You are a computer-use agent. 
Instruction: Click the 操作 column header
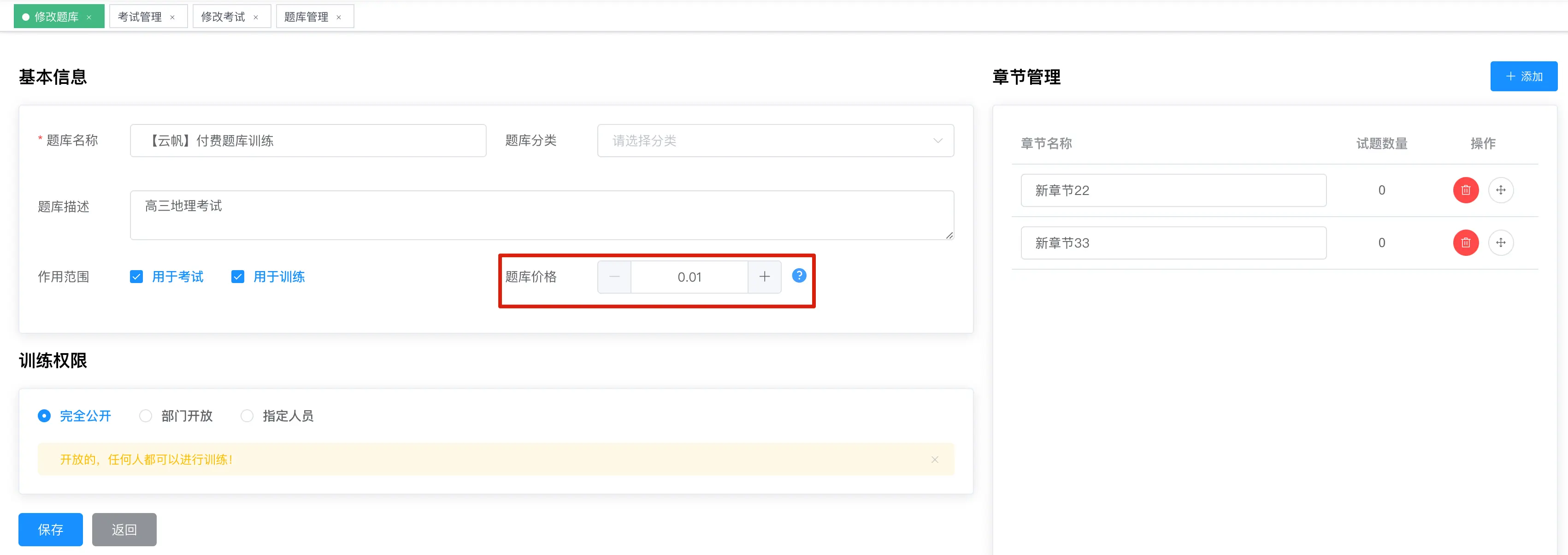click(1483, 144)
